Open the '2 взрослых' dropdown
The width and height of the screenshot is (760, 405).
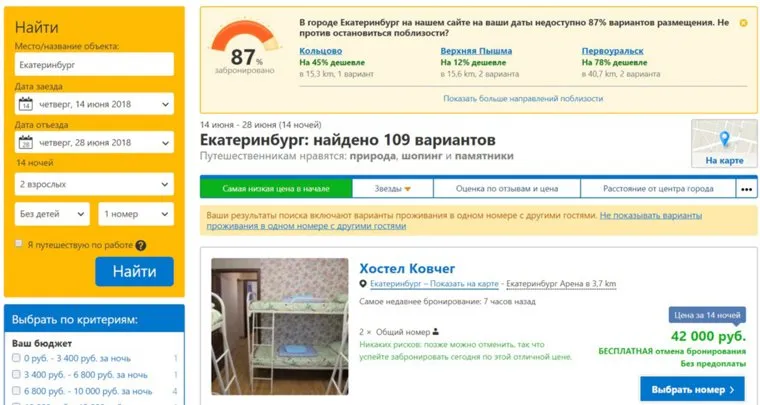pos(94,184)
